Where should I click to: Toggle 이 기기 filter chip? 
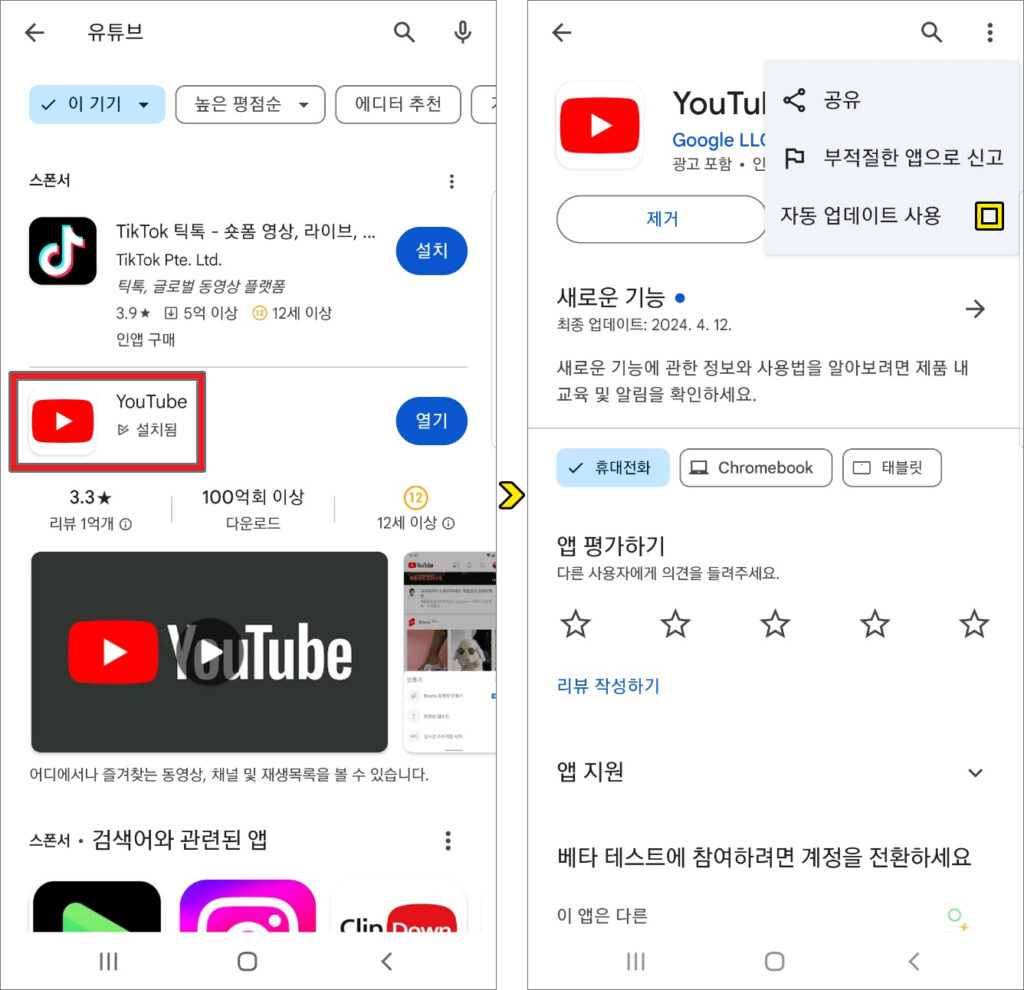(97, 104)
